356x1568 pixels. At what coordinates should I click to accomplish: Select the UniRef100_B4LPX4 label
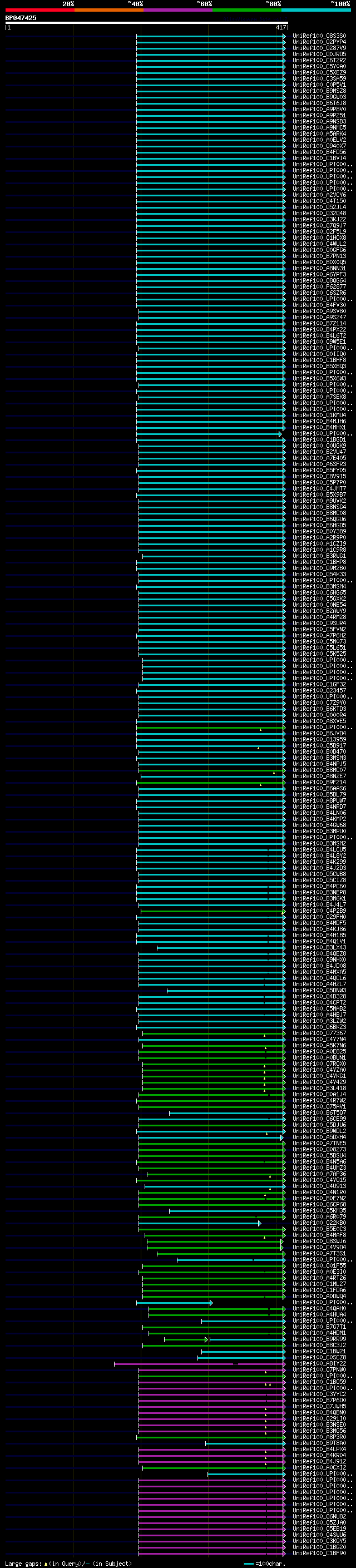[319, 1450]
